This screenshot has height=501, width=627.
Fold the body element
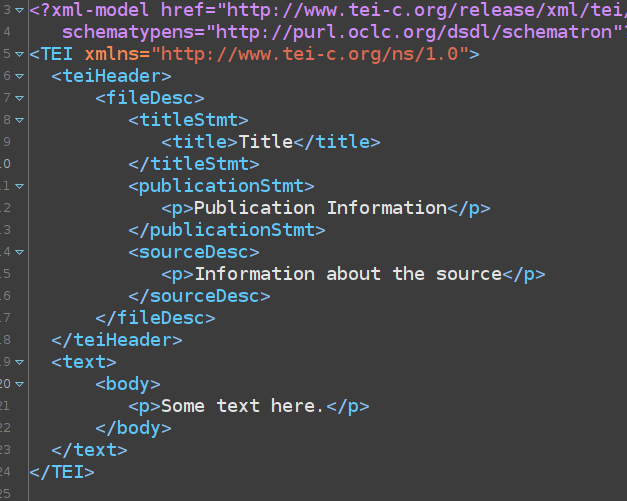tap(21, 384)
